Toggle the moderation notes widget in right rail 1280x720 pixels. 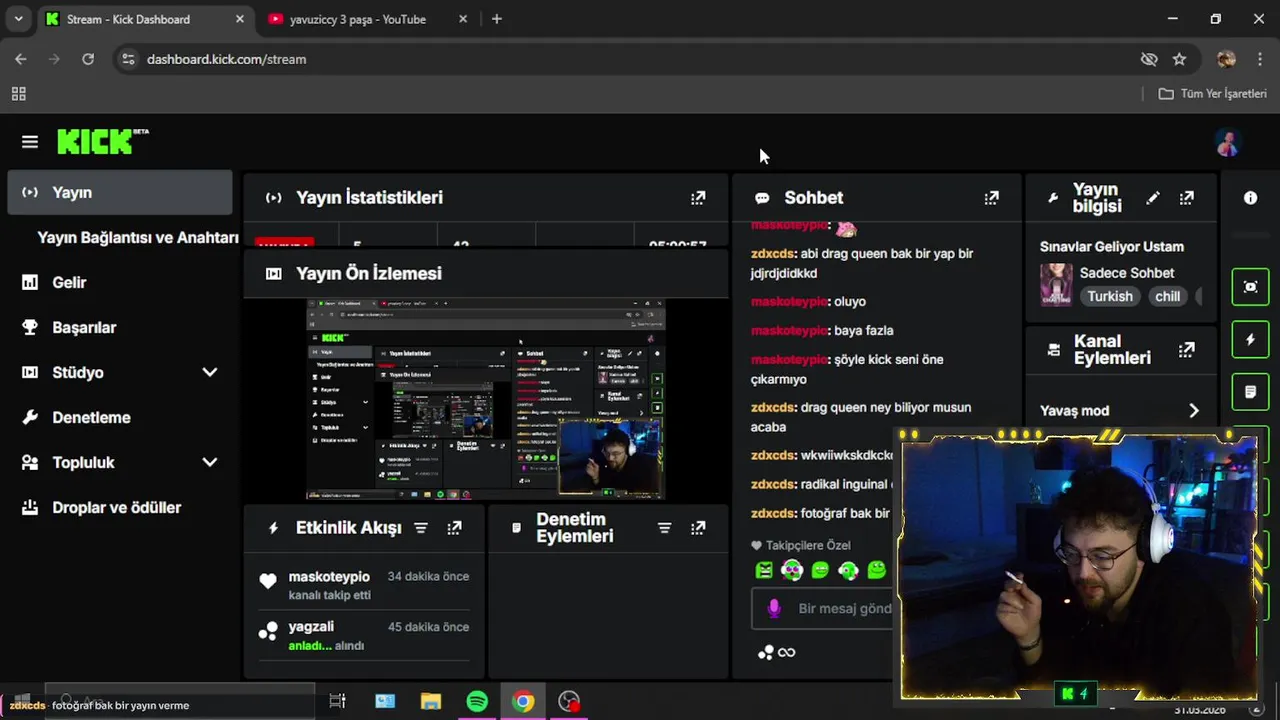[x=1250, y=392]
